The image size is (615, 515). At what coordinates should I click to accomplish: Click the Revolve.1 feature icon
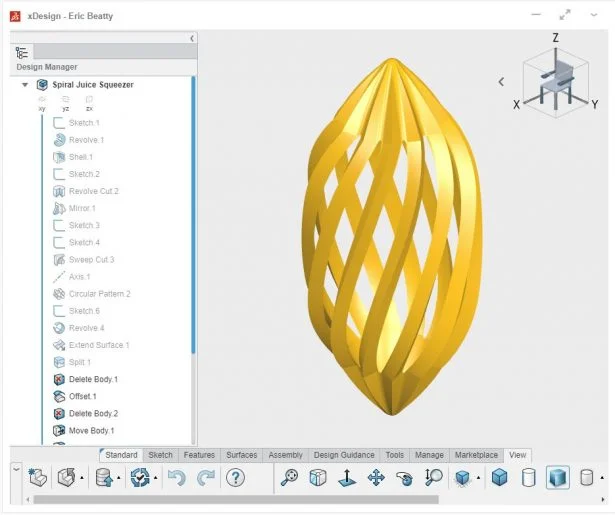coord(59,140)
